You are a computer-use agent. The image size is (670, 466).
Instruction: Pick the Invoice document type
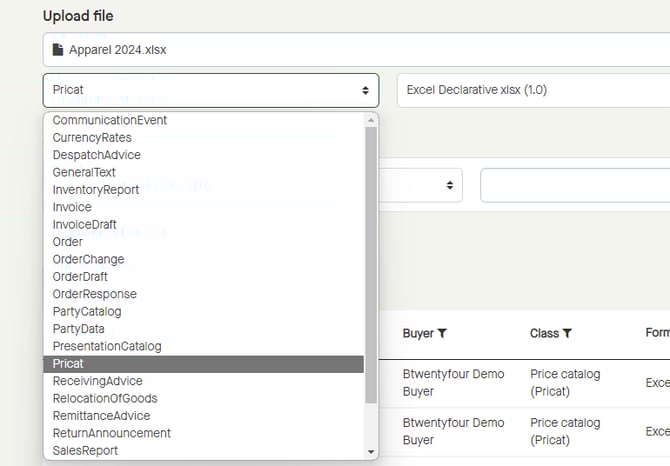click(x=72, y=207)
